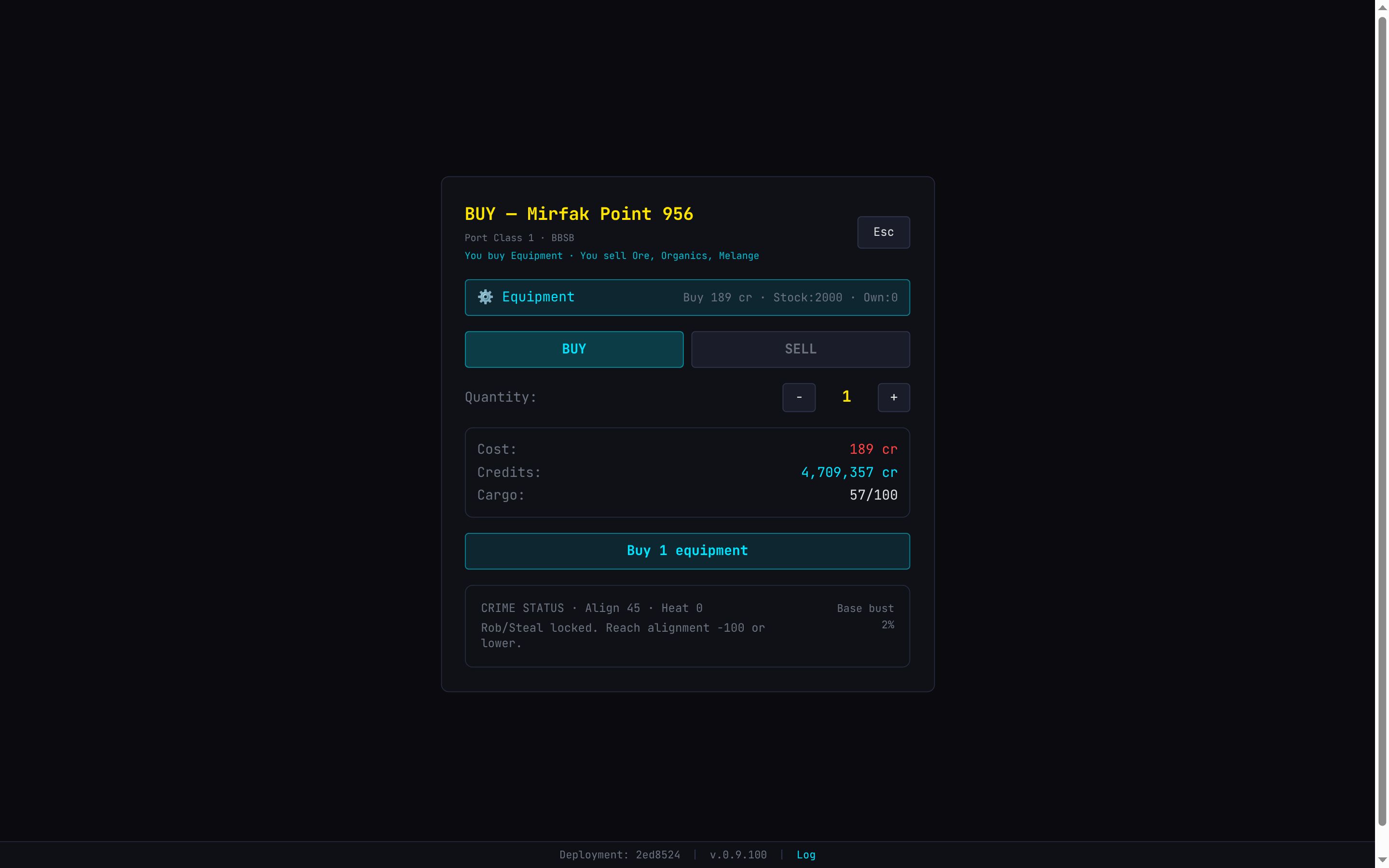Switch to SELL mode
This screenshot has width=1389, height=868.
tap(800, 349)
